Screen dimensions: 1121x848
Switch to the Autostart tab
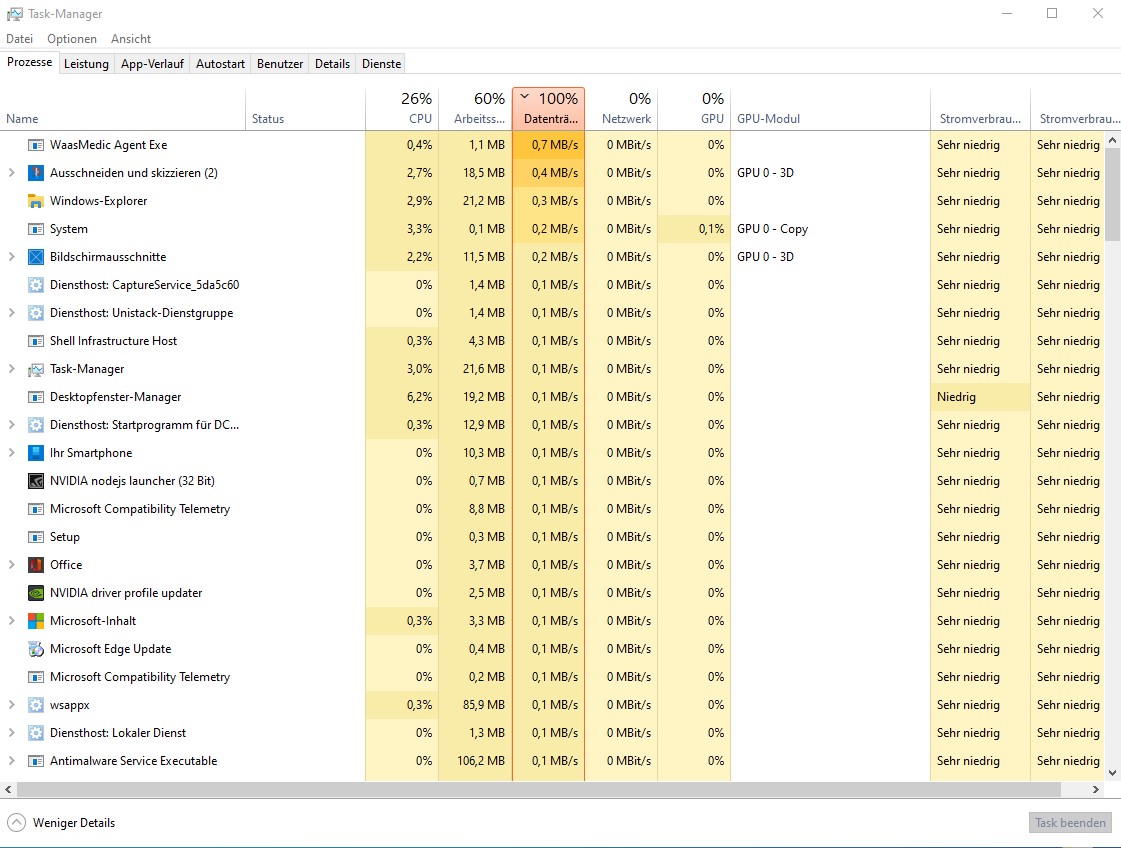[x=220, y=64]
